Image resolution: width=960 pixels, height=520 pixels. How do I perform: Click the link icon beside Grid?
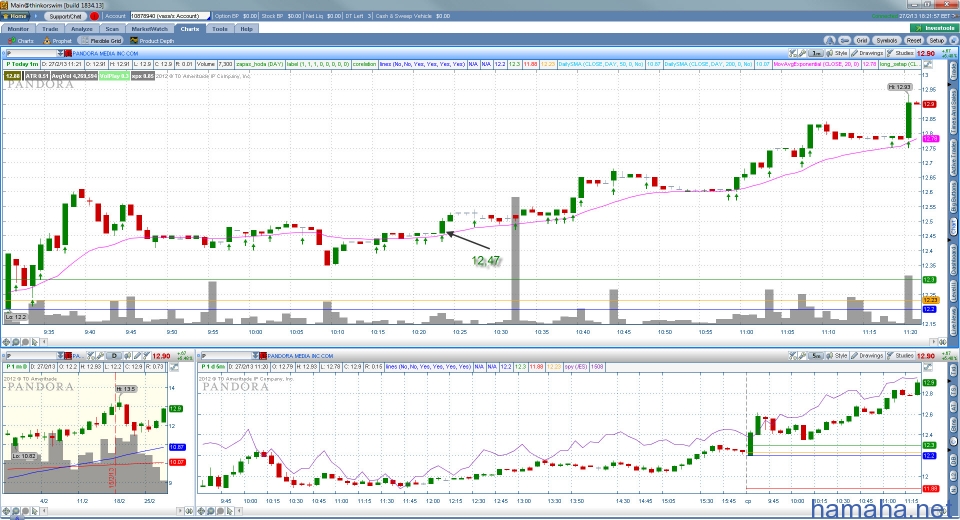click(845, 40)
